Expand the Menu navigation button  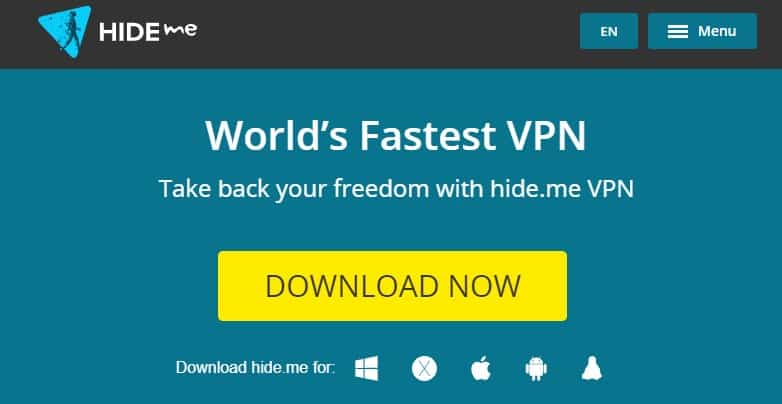coord(702,31)
